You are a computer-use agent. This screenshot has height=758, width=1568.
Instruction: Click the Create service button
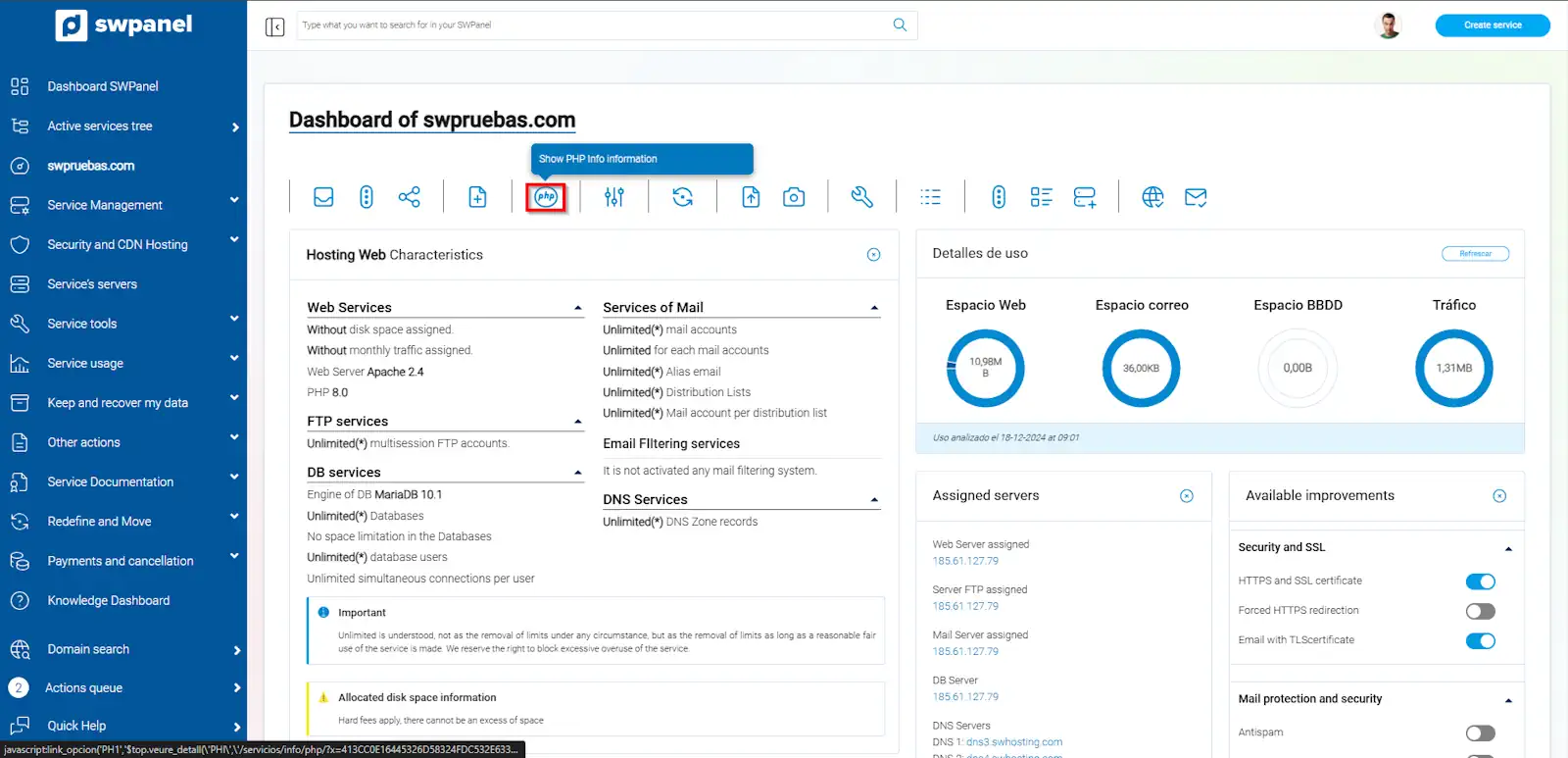[x=1493, y=25]
